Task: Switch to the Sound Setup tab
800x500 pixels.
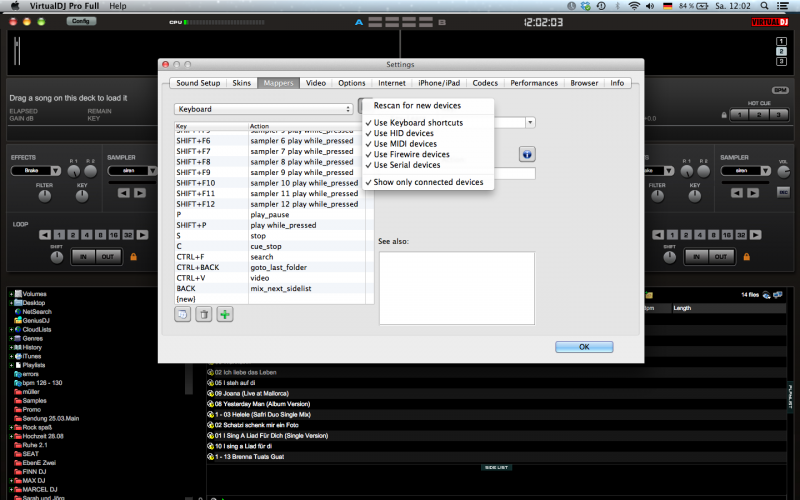Action: [x=197, y=83]
